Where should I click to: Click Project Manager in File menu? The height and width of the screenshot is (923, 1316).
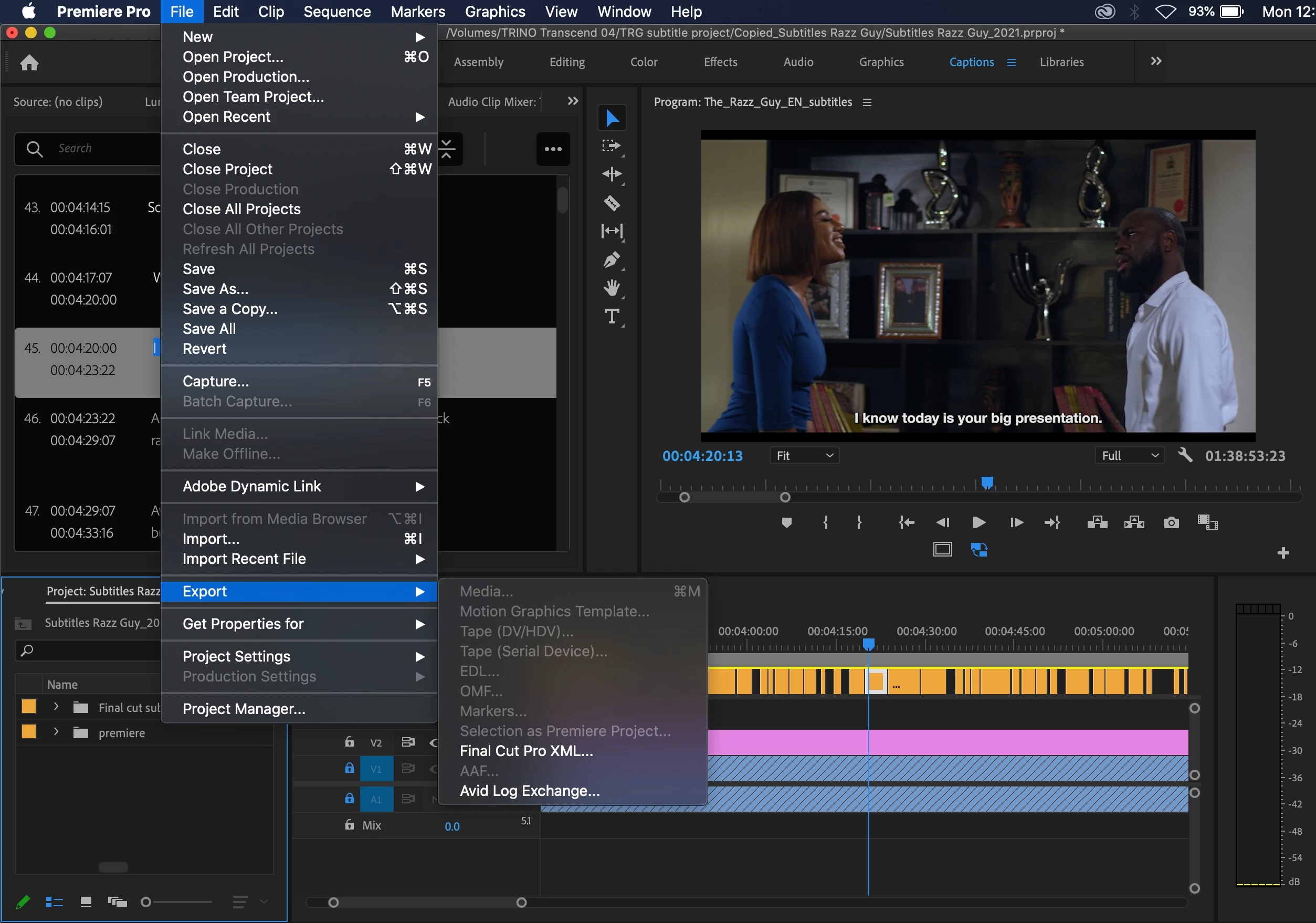click(x=244, y=709)
